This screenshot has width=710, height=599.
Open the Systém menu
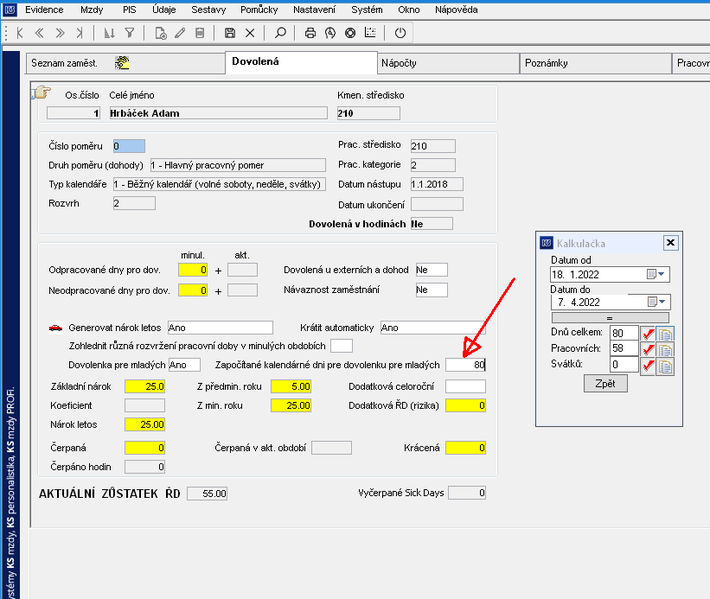pyautogui.click(x=367, y=10)
